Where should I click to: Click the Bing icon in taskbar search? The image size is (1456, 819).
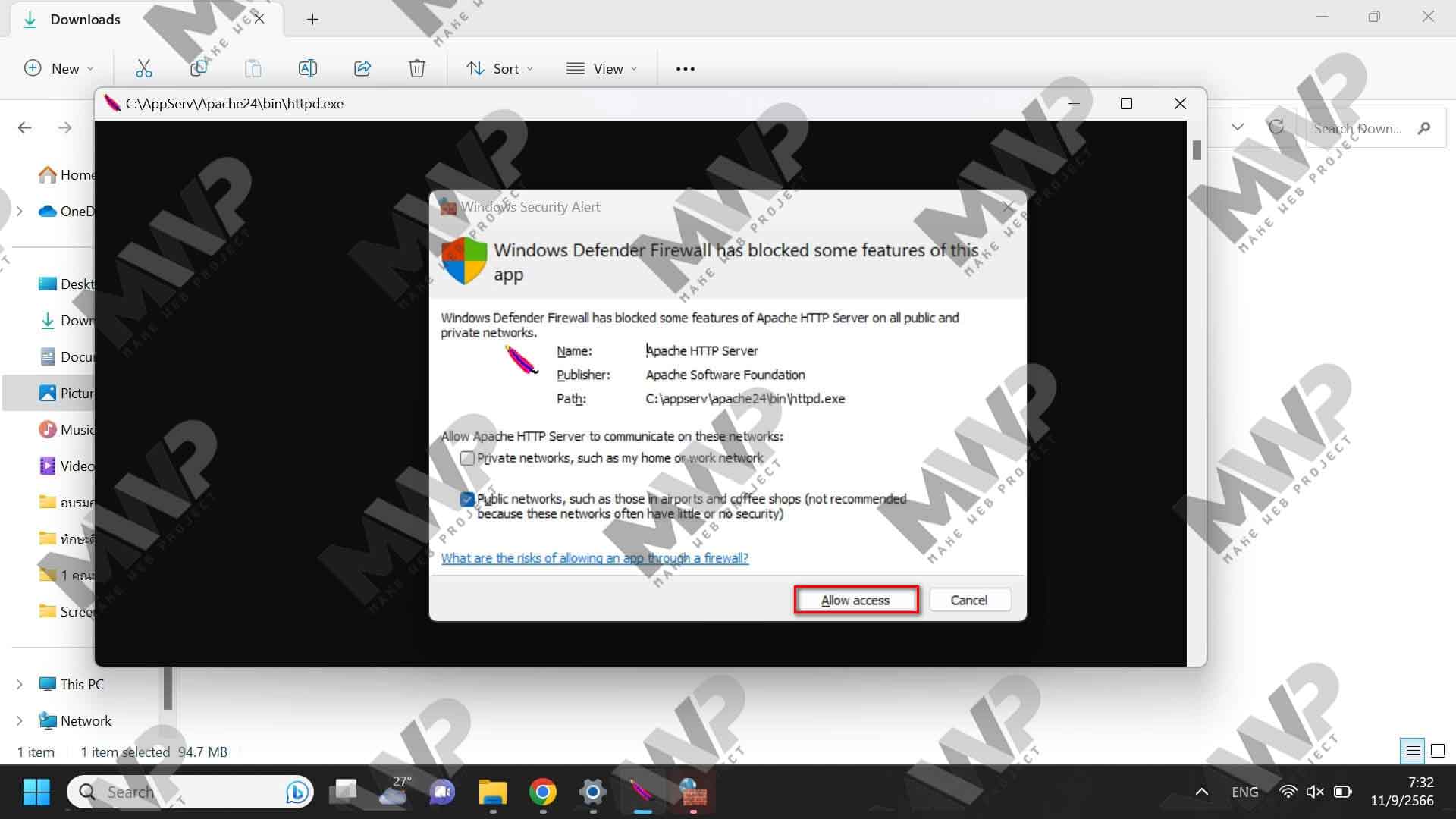[x=297, y=792]
